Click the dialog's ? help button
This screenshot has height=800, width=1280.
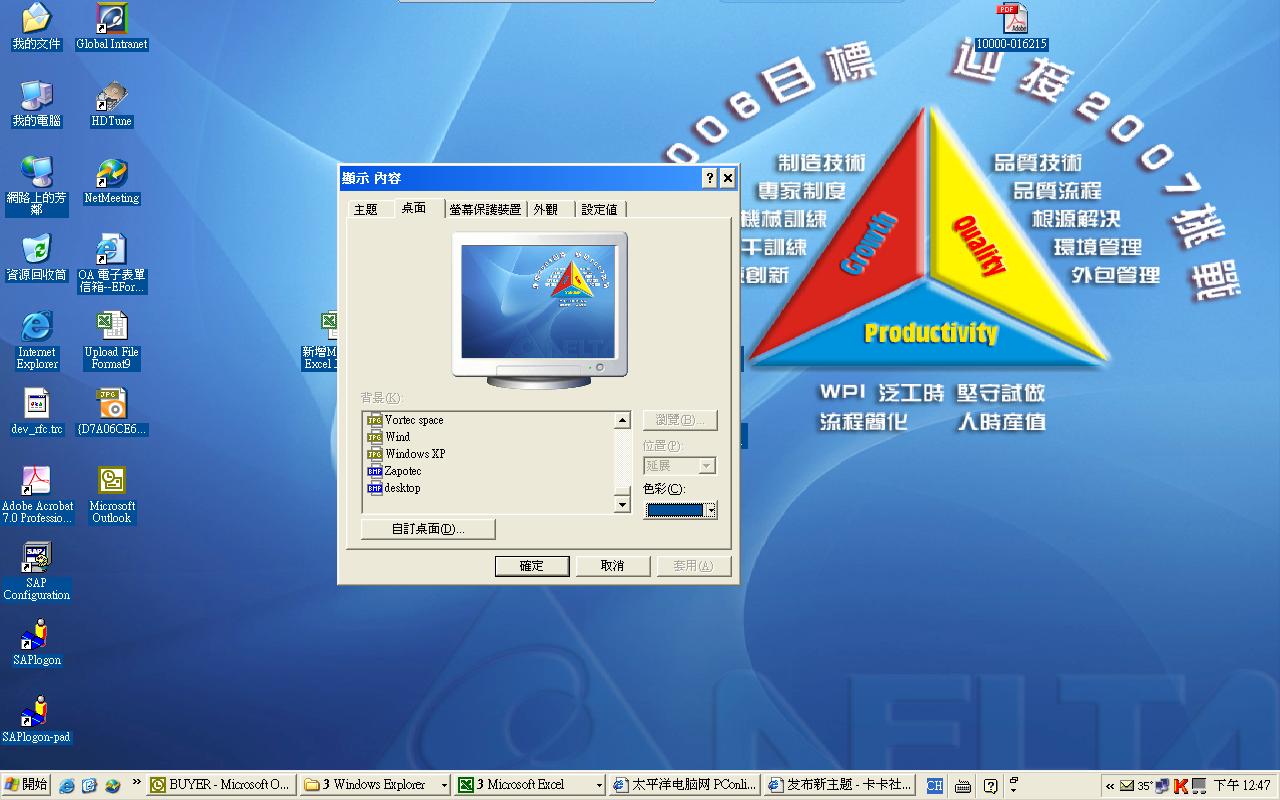[x=710, y=178]
